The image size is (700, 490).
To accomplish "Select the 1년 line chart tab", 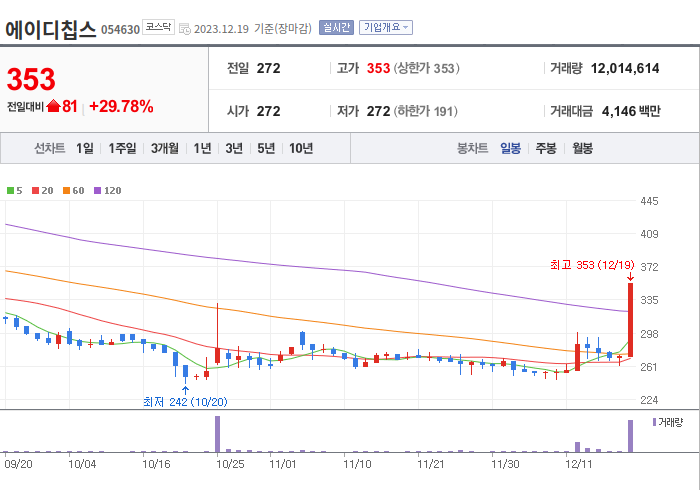I will pos(202,148).
